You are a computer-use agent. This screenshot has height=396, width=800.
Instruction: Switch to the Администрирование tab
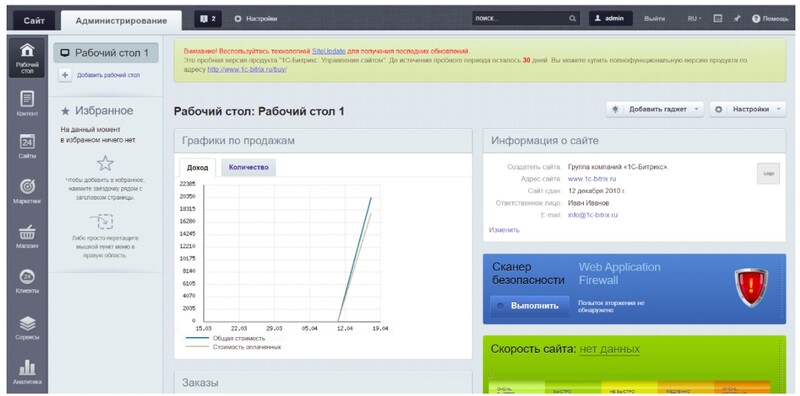121,21
